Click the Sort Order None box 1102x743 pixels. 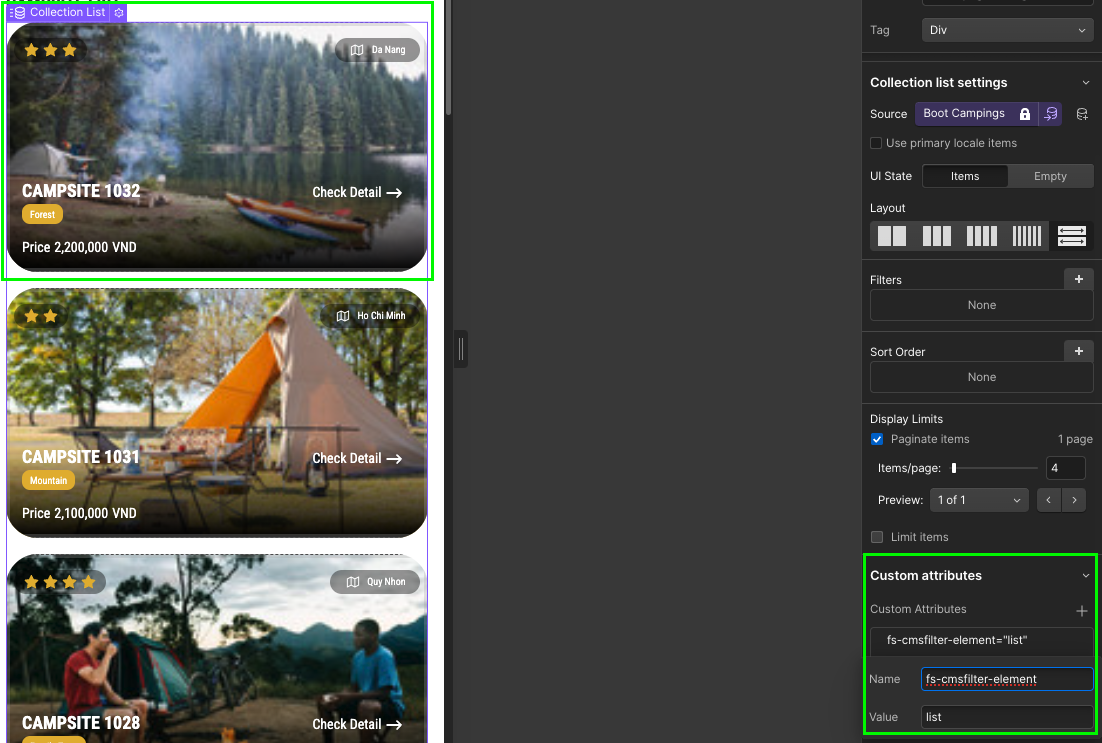(x=982, y=377)
